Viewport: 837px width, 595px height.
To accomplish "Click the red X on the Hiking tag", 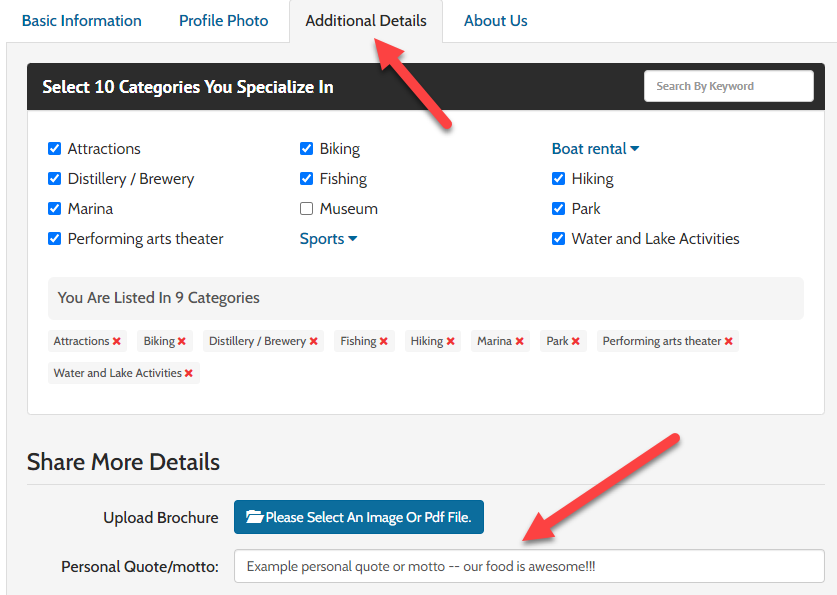I will pos(451,342).
